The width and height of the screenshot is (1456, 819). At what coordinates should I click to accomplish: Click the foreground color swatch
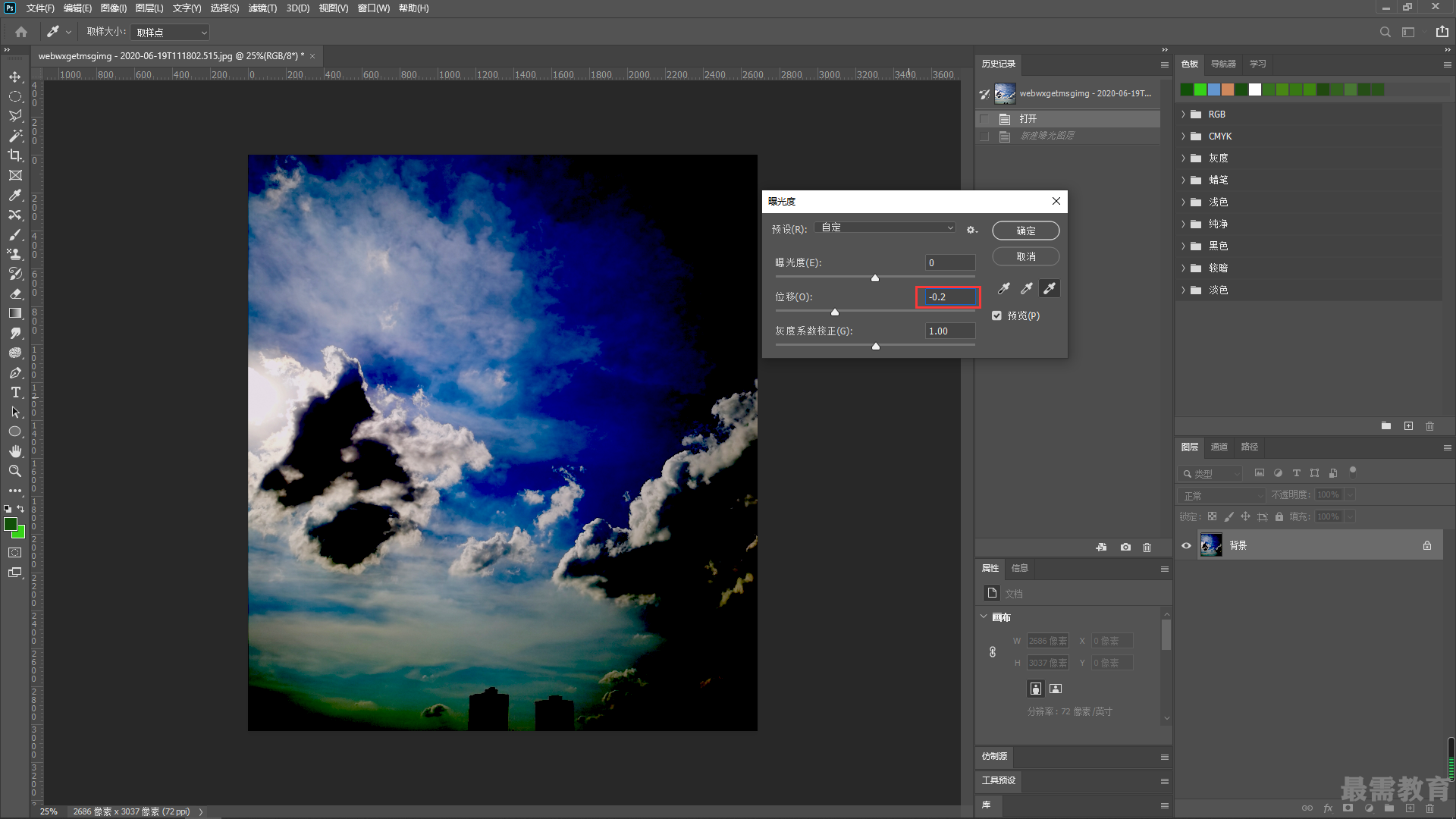point(11,524)
